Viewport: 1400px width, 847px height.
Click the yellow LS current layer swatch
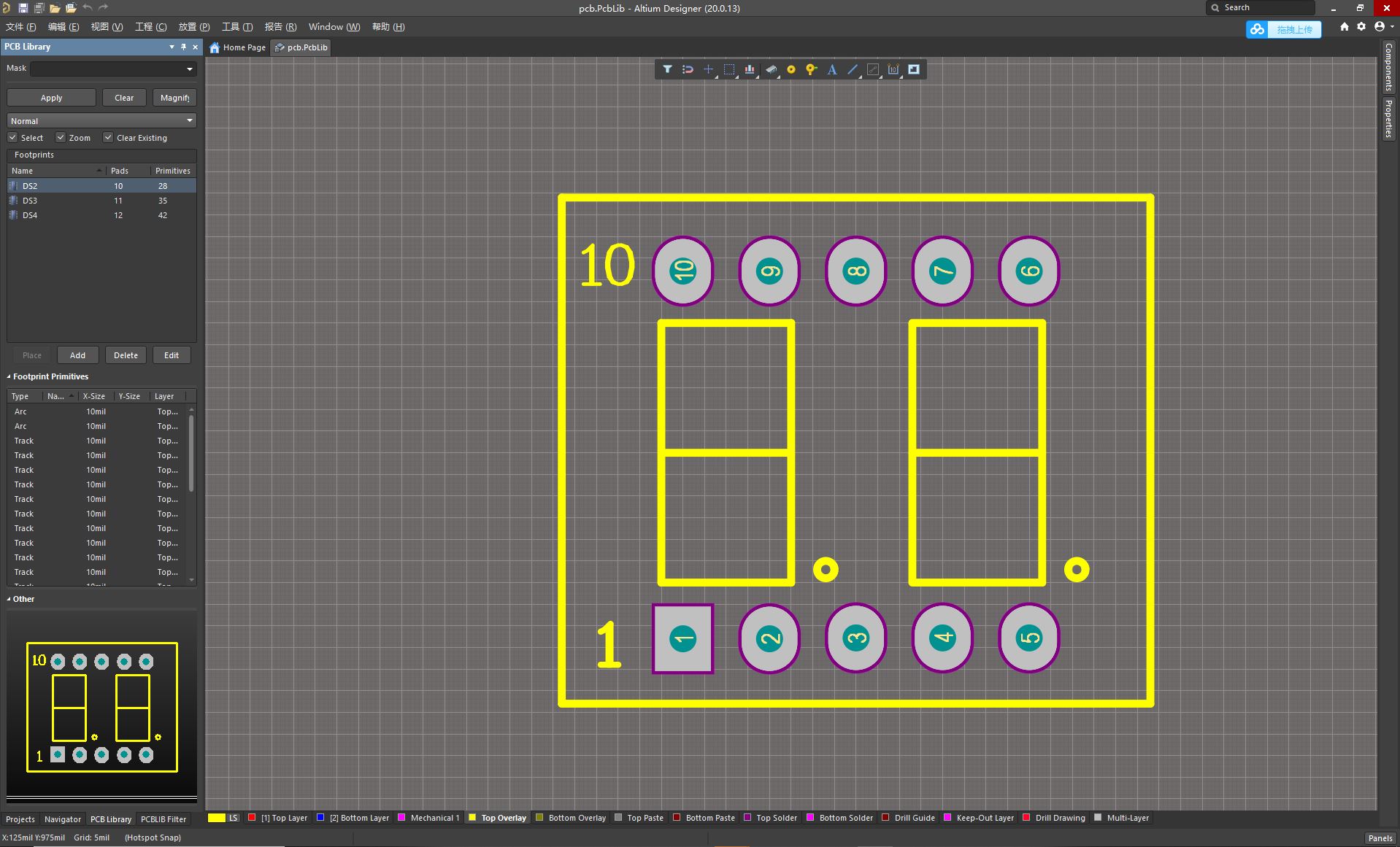217,818
